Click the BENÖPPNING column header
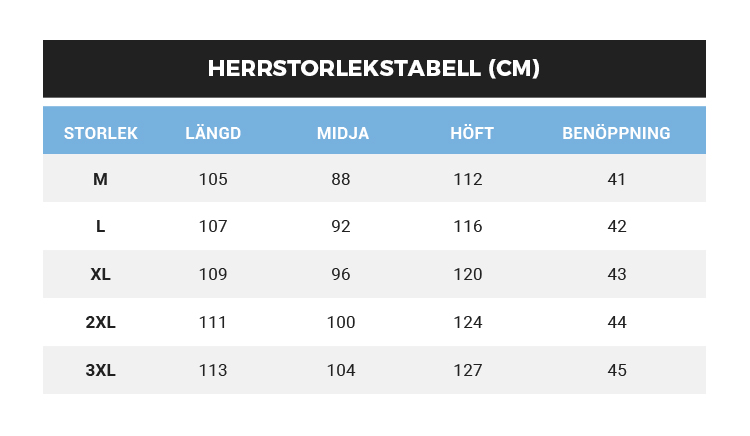Image resolution: width=750 pixels, height=436 pixels. (x=616, y=133)
